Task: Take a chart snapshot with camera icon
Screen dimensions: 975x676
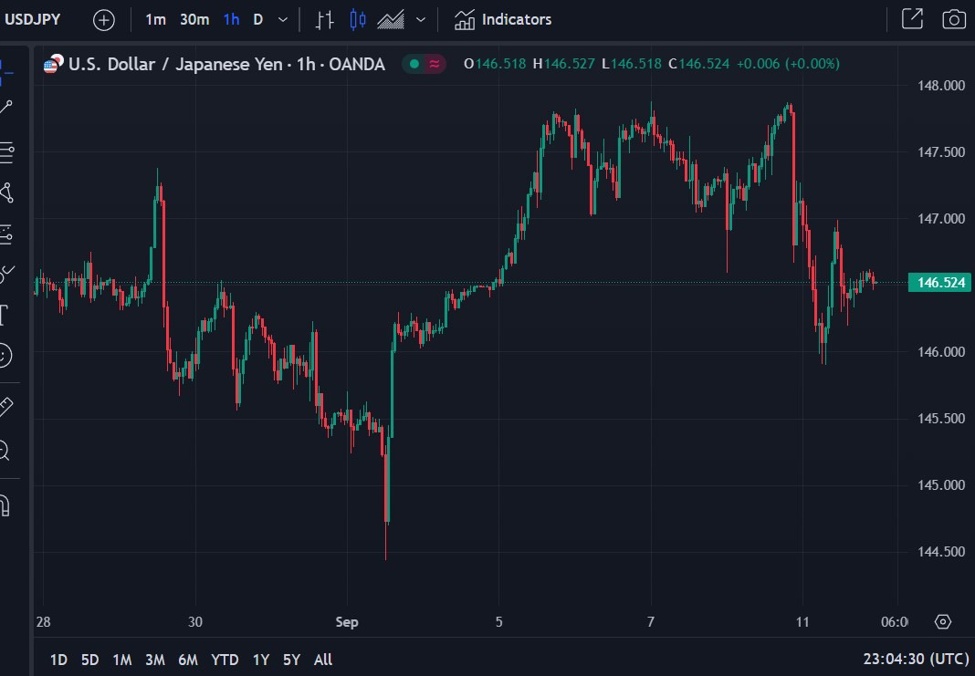Action: click(x=954, y=19)
